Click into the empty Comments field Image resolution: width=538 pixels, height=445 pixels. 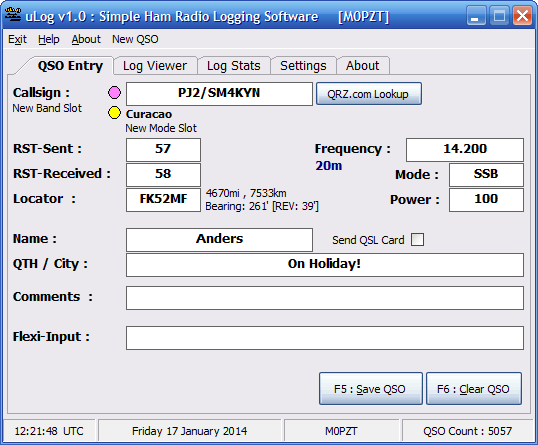(x=325, y=298)
